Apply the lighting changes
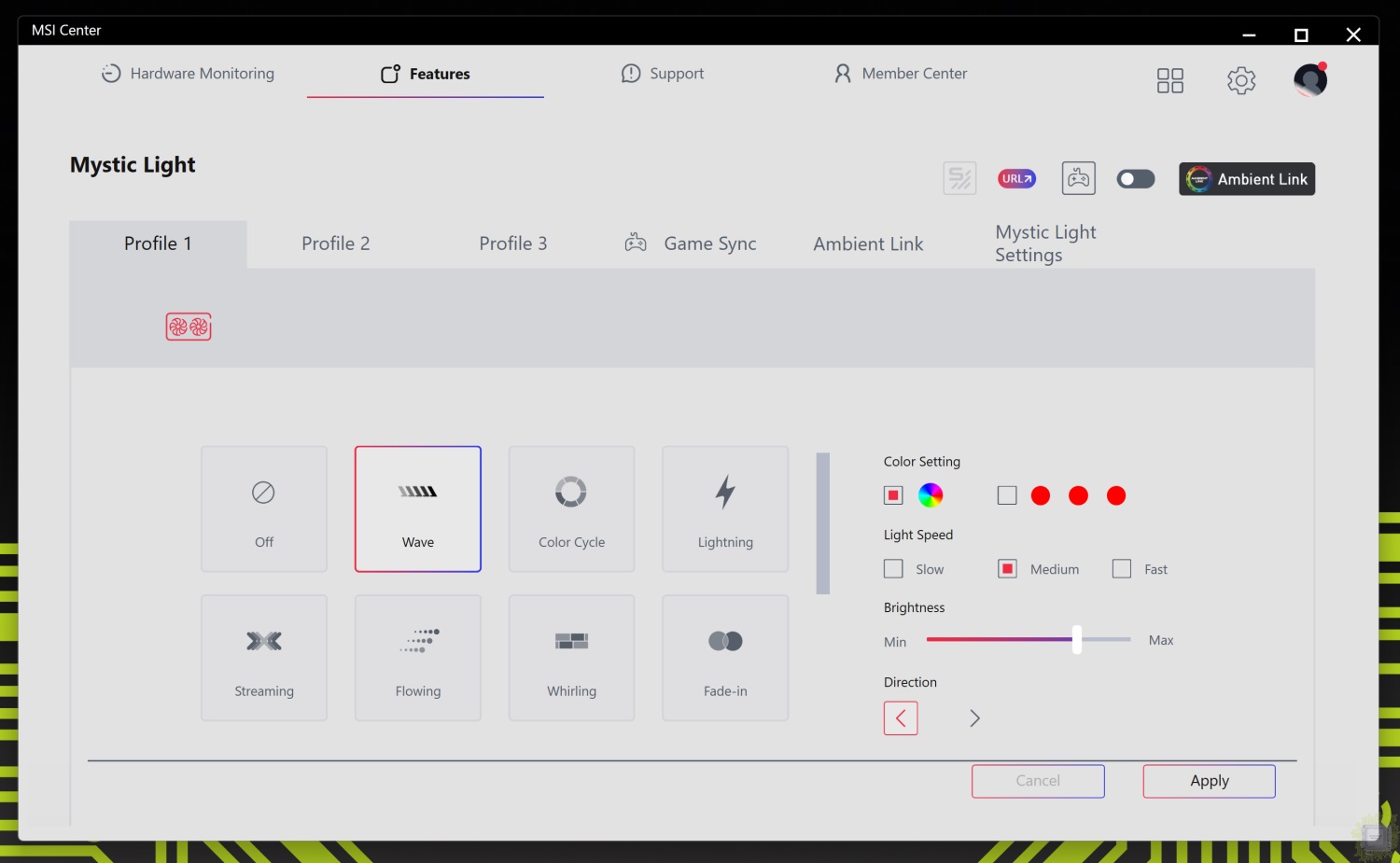This screenshot has width=1400, height=863. [1209, 781]
